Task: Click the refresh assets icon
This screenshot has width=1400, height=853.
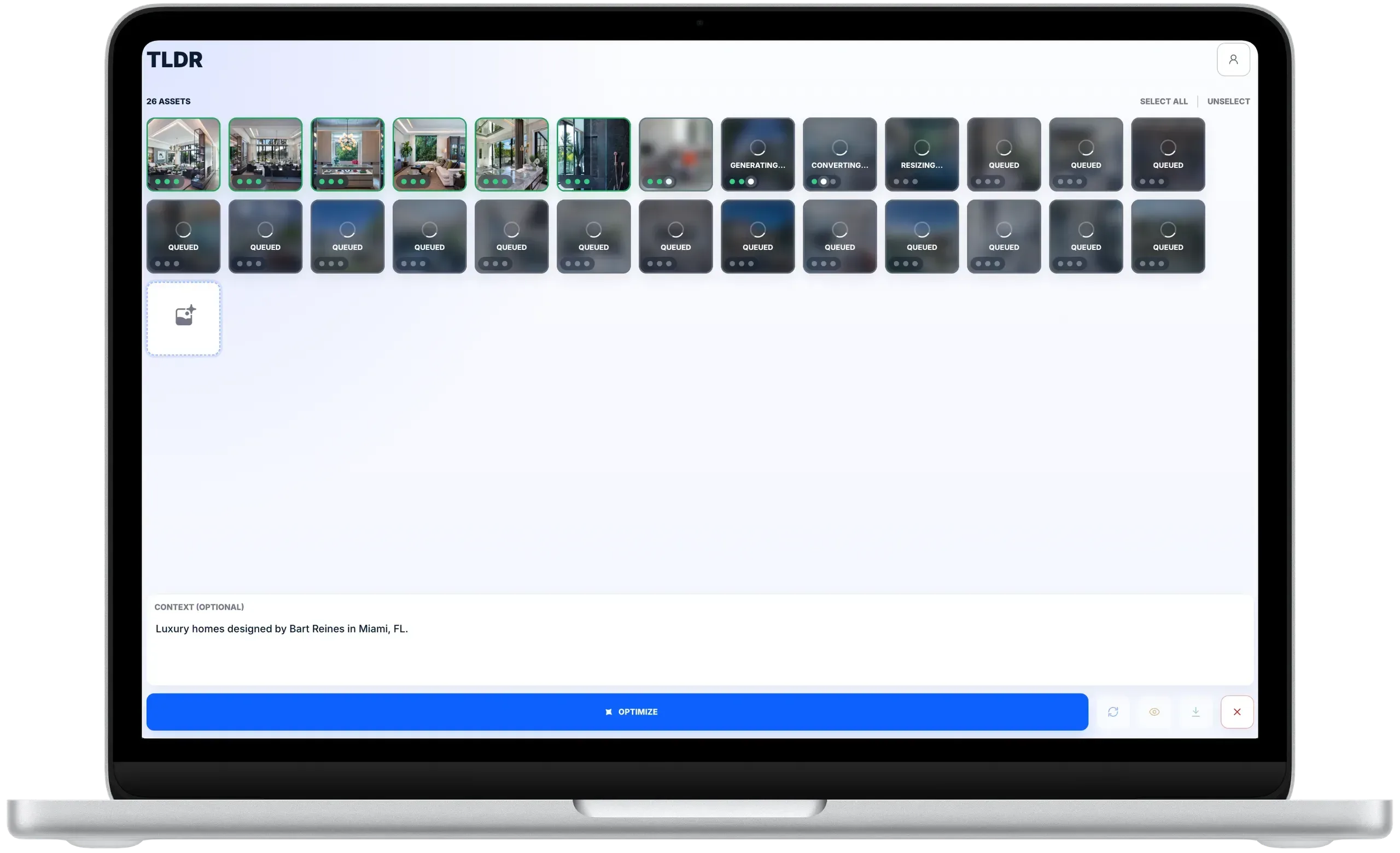Action: click(x=1113, y=711)
